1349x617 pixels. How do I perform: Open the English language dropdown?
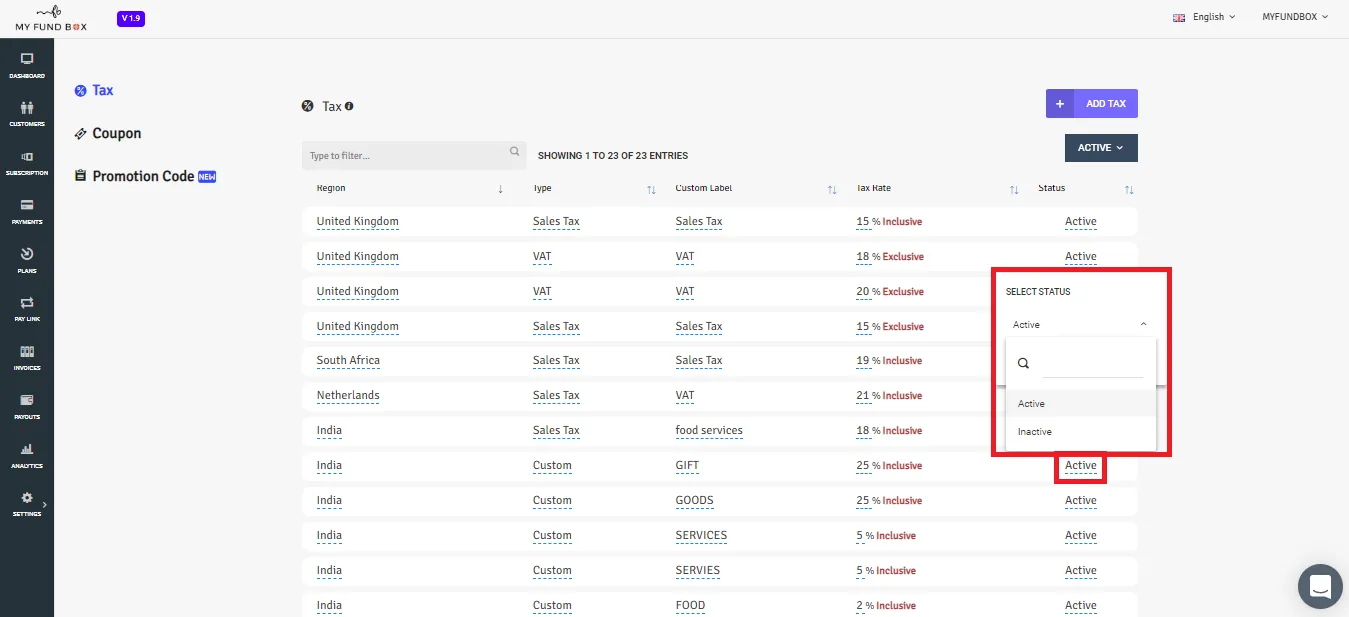coord(1204,17)
